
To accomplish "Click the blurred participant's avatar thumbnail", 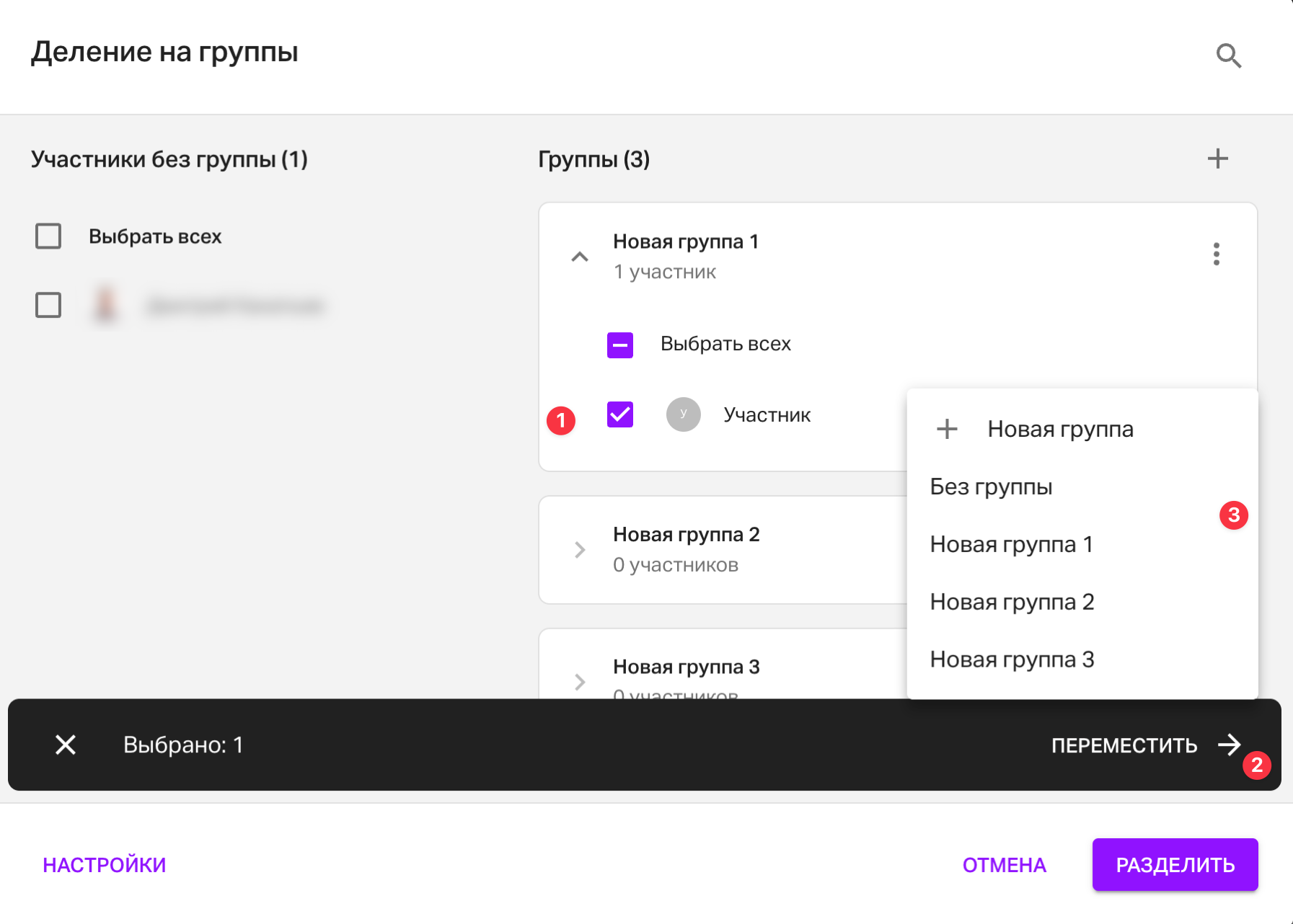I will [106, 305].
